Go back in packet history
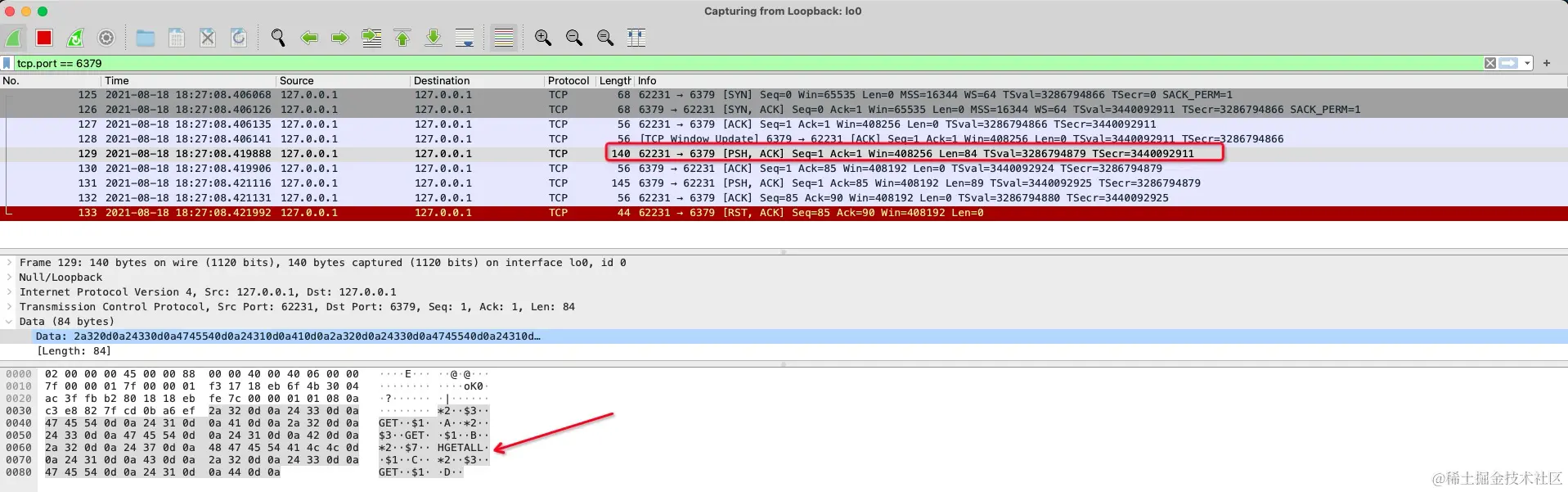This screenshot has height=492, width=1568. pyautogui.click(x=309, y=38)
